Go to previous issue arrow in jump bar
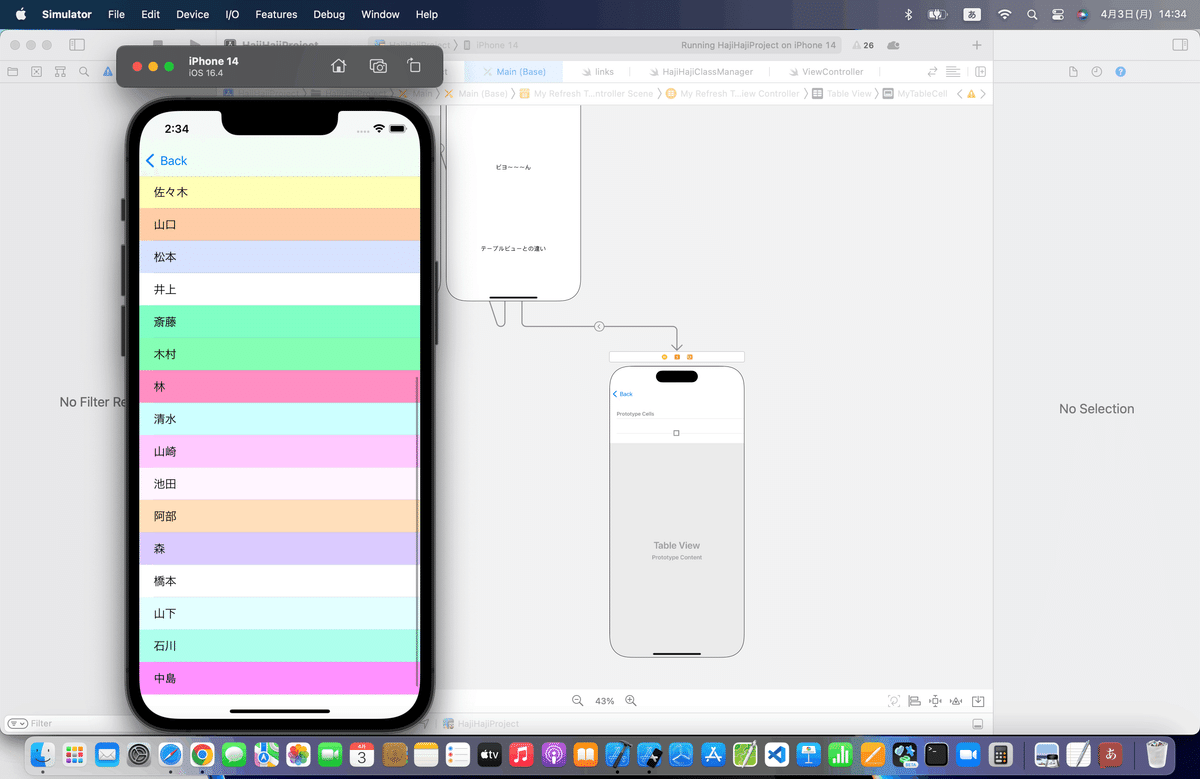The width and height of the screenshot is (1200, 779). (x=960, y=94)
